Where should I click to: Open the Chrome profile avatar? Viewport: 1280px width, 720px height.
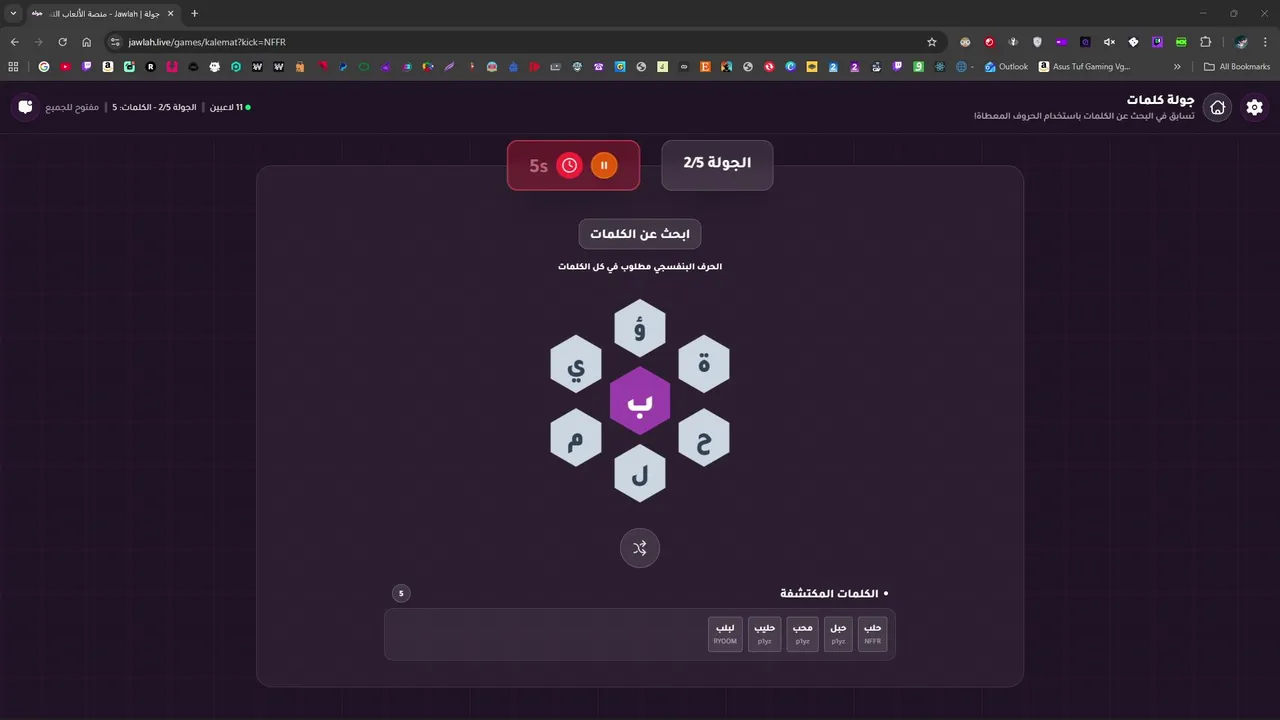coord(1241,42)
